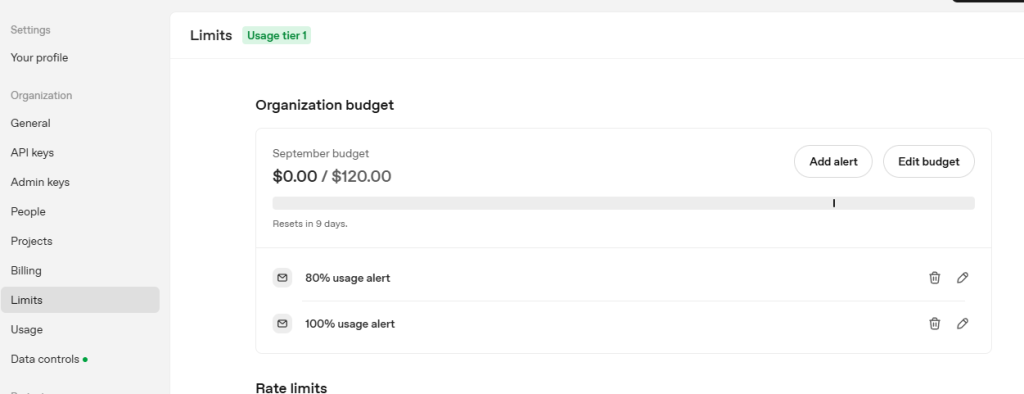Navigate to Admin keys
The width and height of the screenshot is (1024, 394).
pos(40,182)
